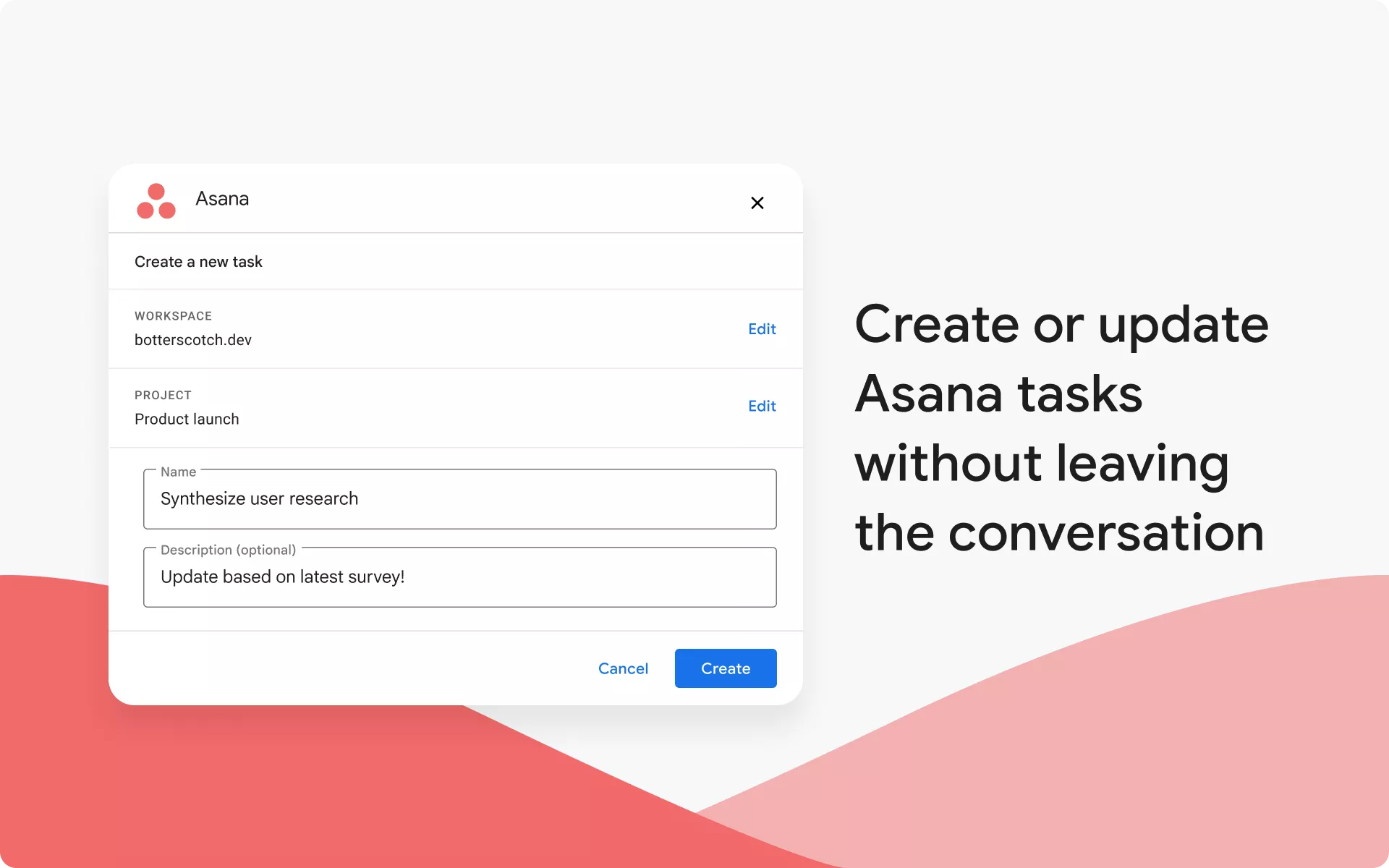1389x868 pixels.
Task: Edit the workspace selection
Action: [762, 329]
